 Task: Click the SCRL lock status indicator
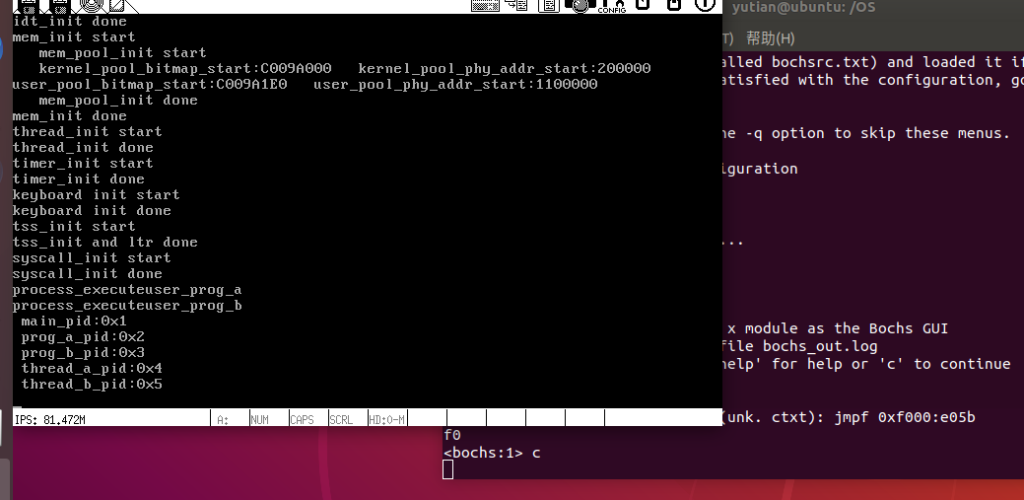(341, 419)
